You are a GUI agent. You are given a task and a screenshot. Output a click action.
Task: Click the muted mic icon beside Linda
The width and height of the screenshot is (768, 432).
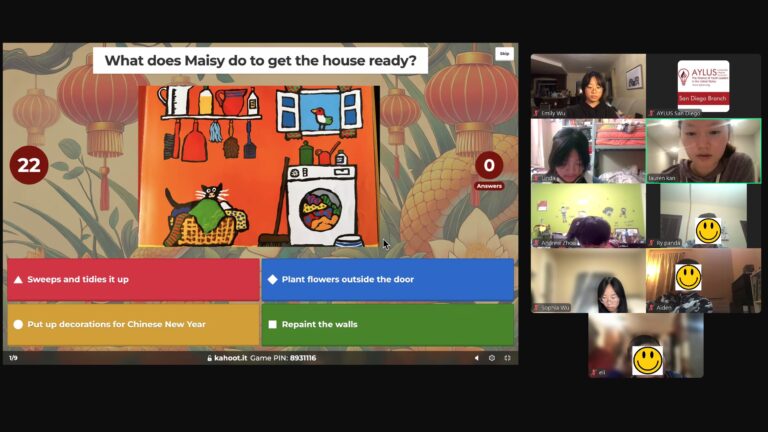coord(536,178)
